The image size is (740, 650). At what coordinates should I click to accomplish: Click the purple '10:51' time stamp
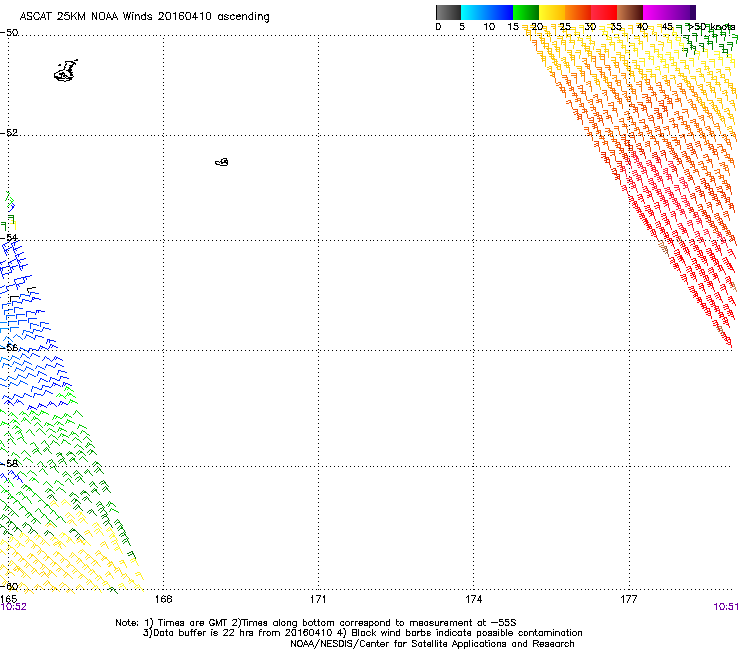pos(726,607)
